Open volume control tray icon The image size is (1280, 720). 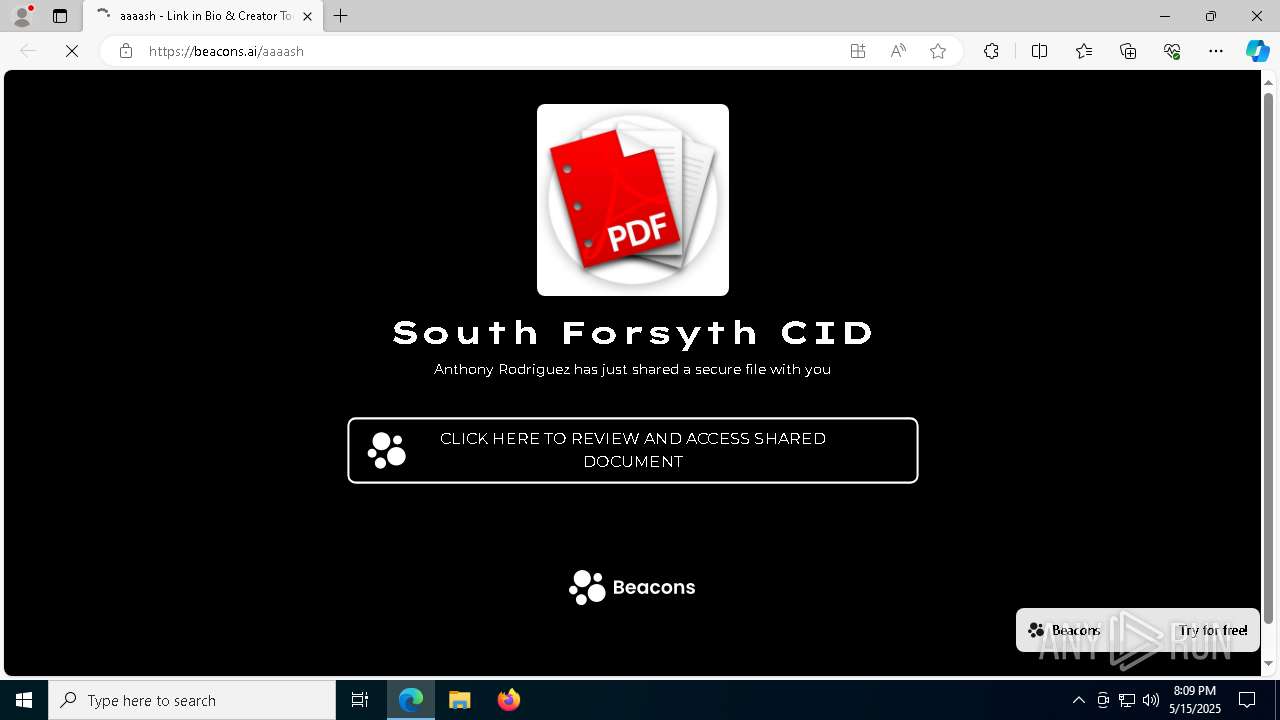click(1151, 700)
